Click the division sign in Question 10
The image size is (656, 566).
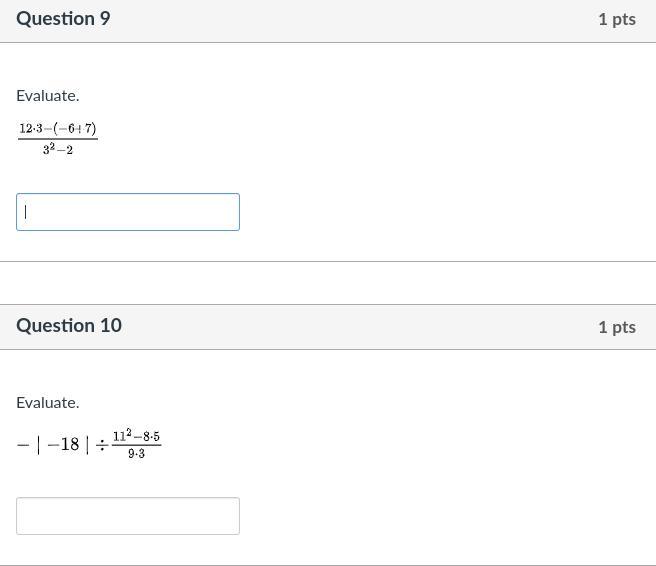[x=101, y=445]
